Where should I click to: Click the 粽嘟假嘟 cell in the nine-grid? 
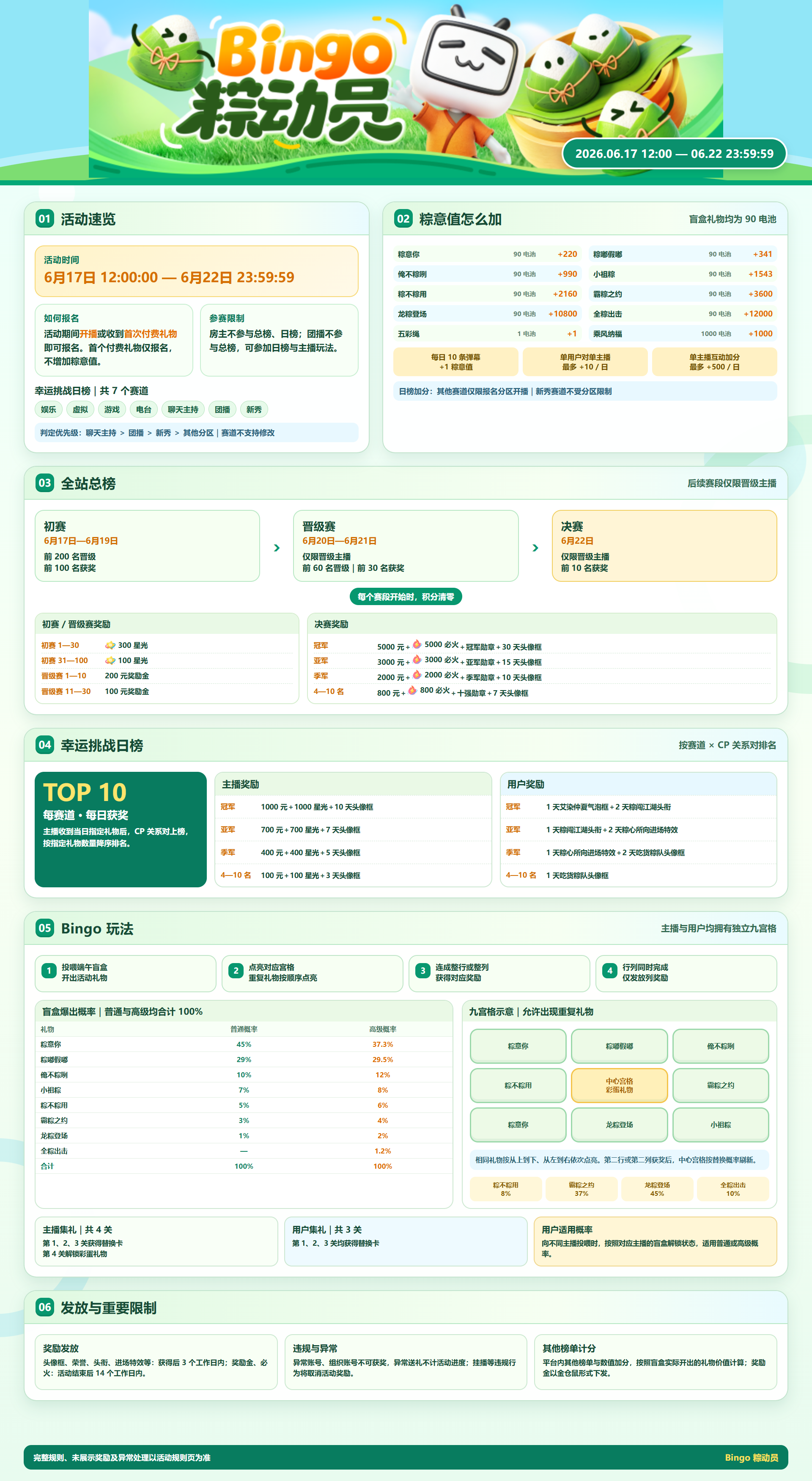click(620, 1046)
